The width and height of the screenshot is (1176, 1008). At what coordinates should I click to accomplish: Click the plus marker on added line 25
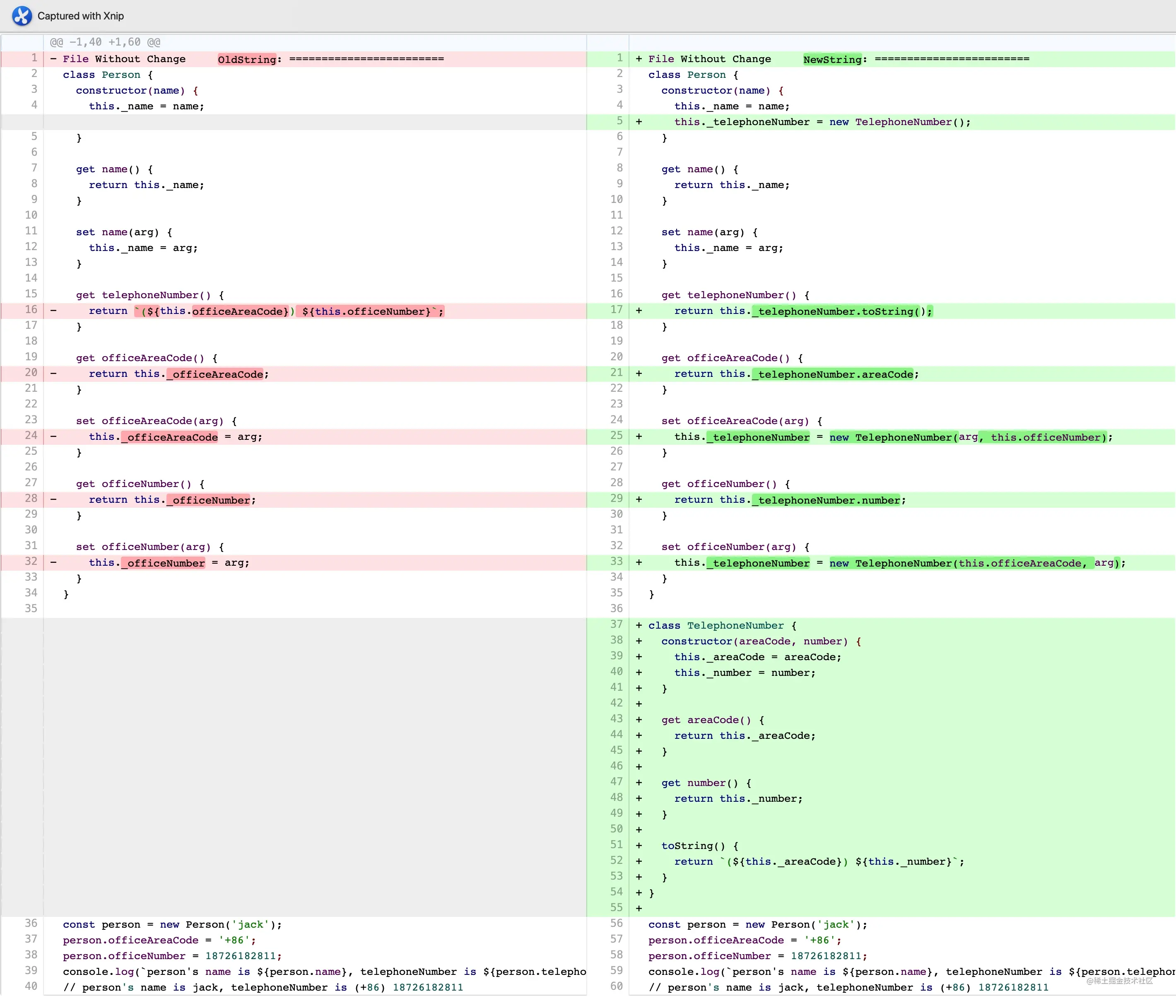pos(639,436)
